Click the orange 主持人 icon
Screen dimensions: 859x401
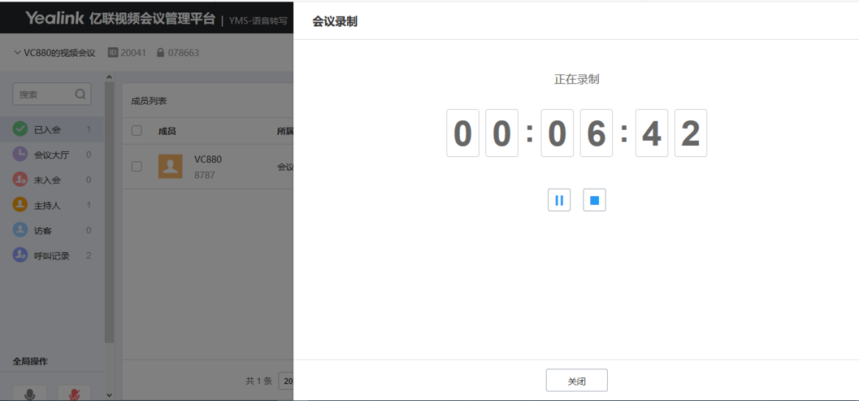[x=20, y=205]
